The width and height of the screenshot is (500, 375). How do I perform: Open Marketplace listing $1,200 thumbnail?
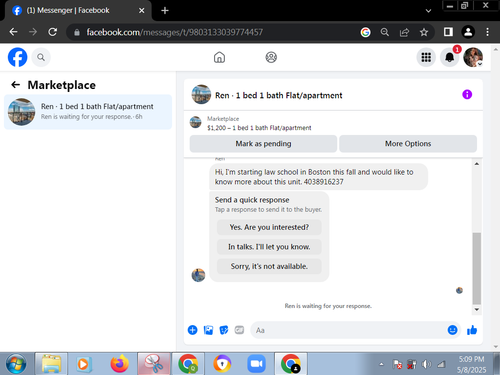point(196,122)
